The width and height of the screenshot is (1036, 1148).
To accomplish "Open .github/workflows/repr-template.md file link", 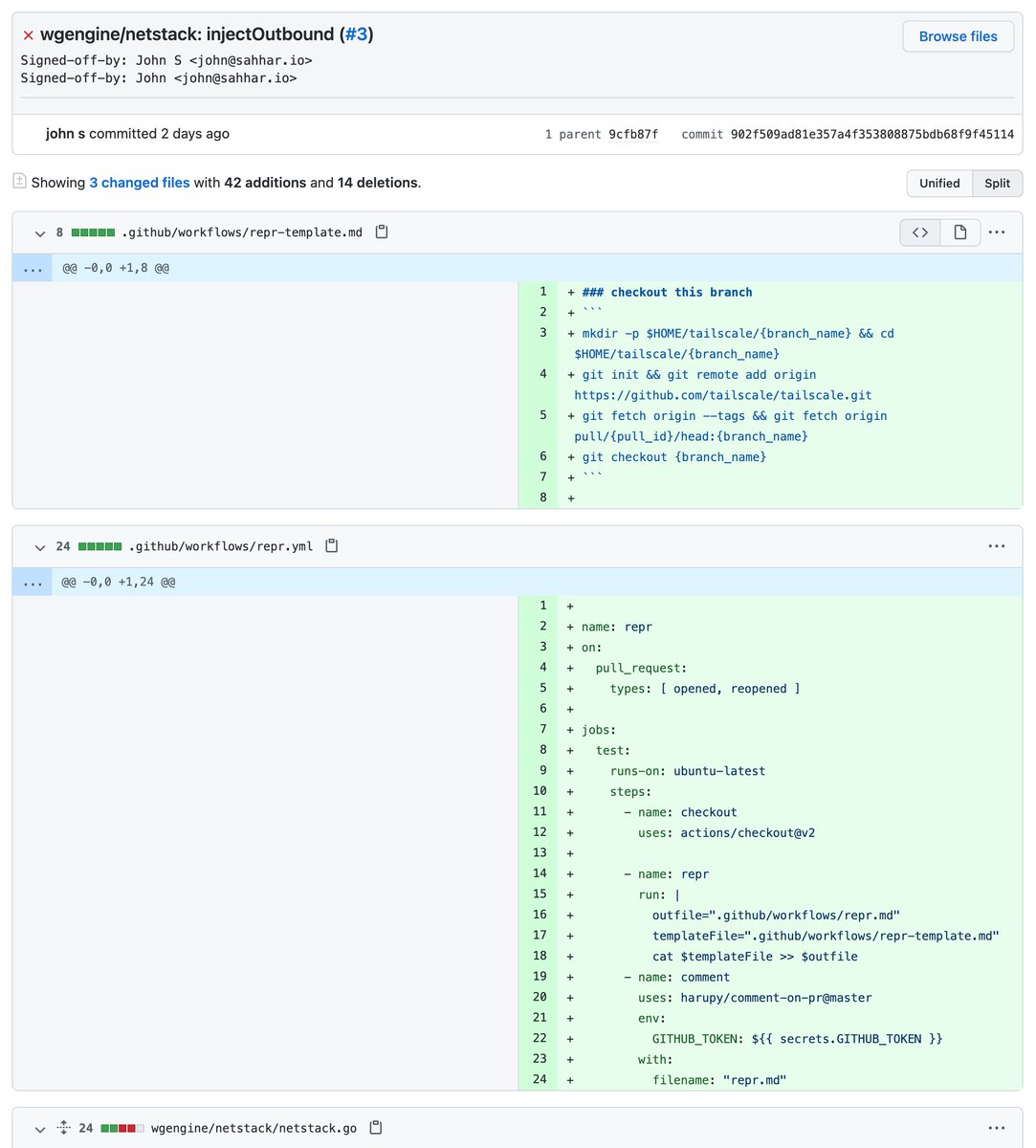I will coord(242,232).
